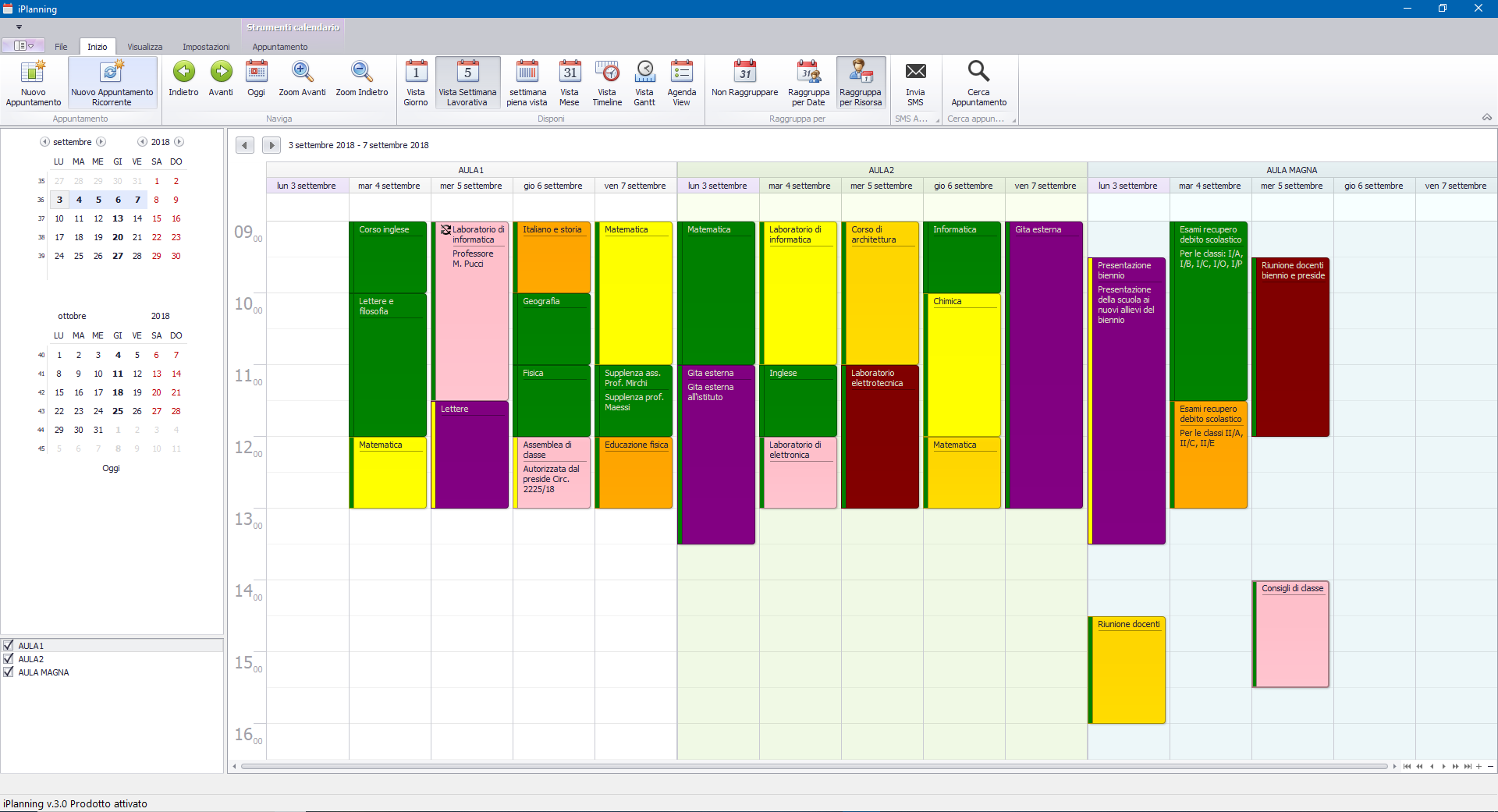Expand the Cerca appuntamento group launcher
Image resolution: width=1498 pixels, height=812 pixels.
coord(1013,120)
